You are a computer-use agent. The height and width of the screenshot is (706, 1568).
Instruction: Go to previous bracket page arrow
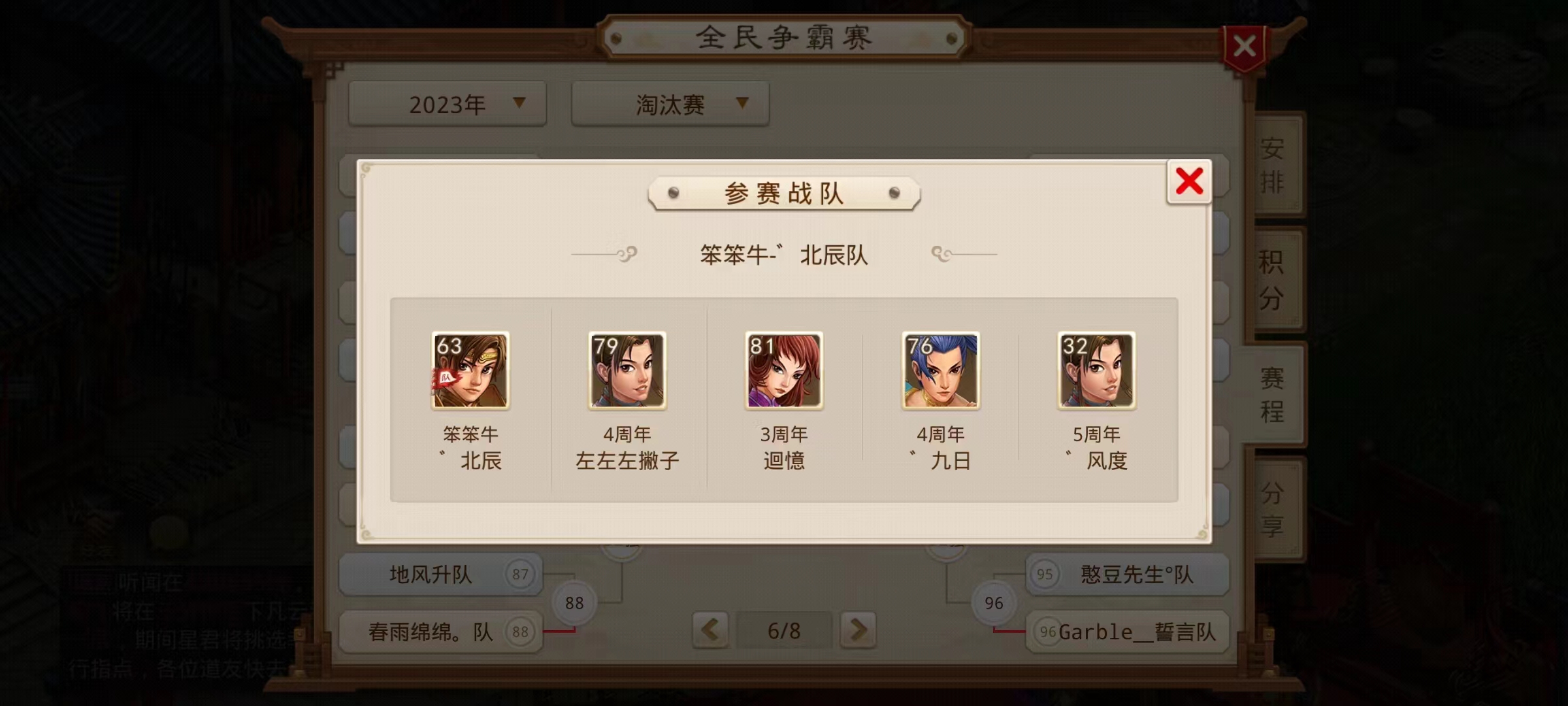tap(710, 630)
